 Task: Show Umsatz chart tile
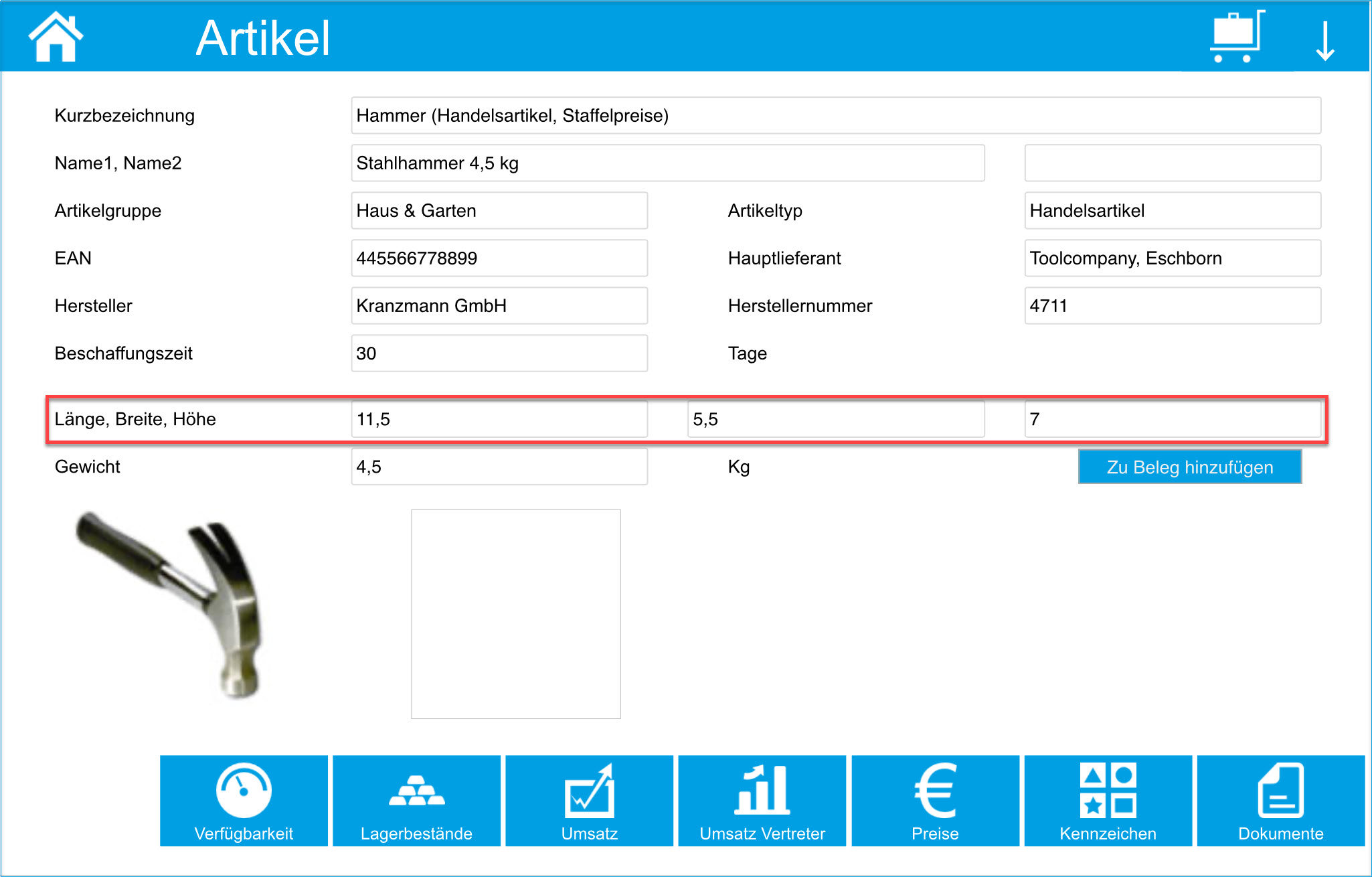point(589,800)
